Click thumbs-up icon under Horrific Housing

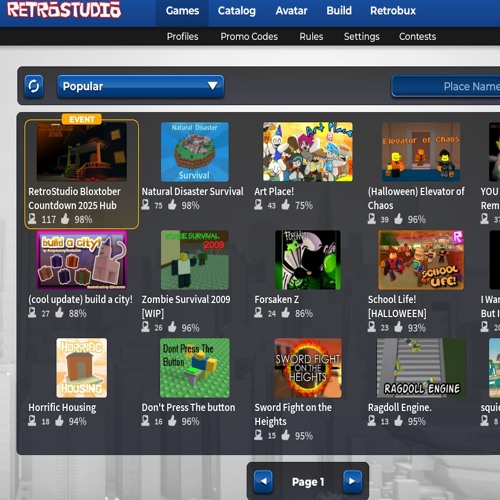click(x=59, y=421)
